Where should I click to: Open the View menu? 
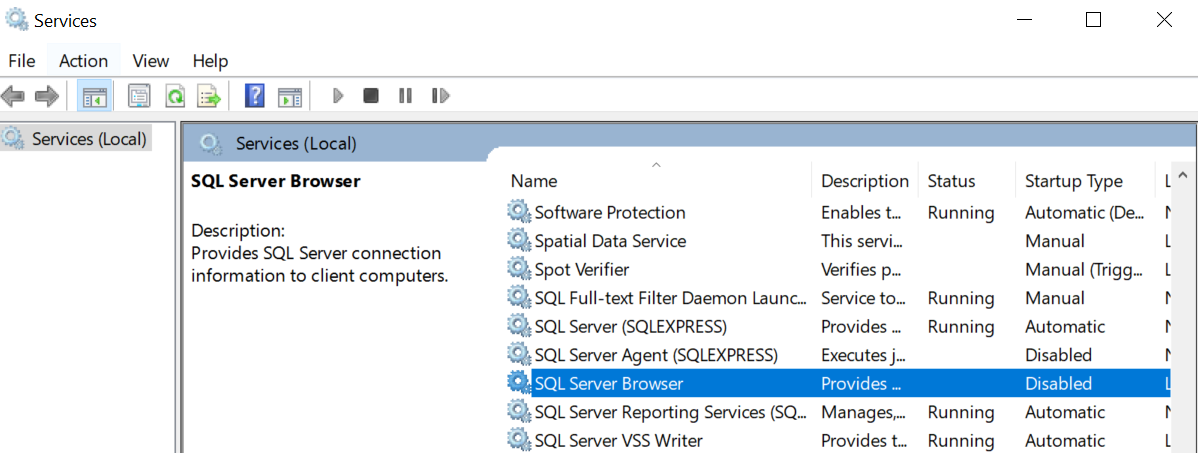pyautogui.click(x=151, y=61)
